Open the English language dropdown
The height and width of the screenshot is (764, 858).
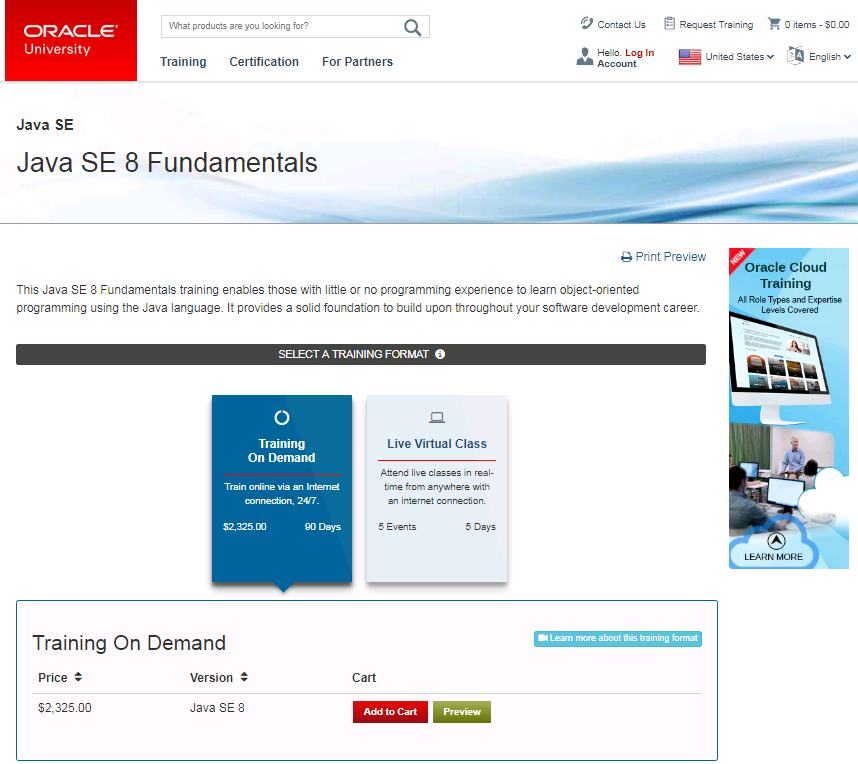tap(830, 56)
